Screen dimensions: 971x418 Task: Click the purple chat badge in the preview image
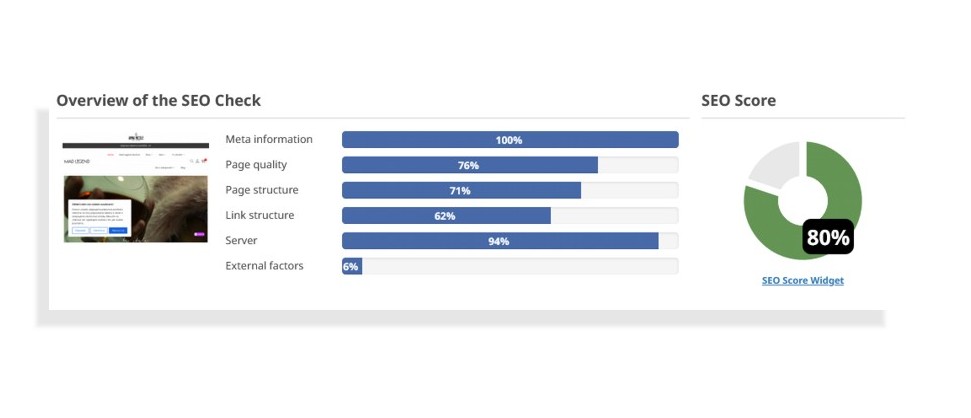pos(199,234)
